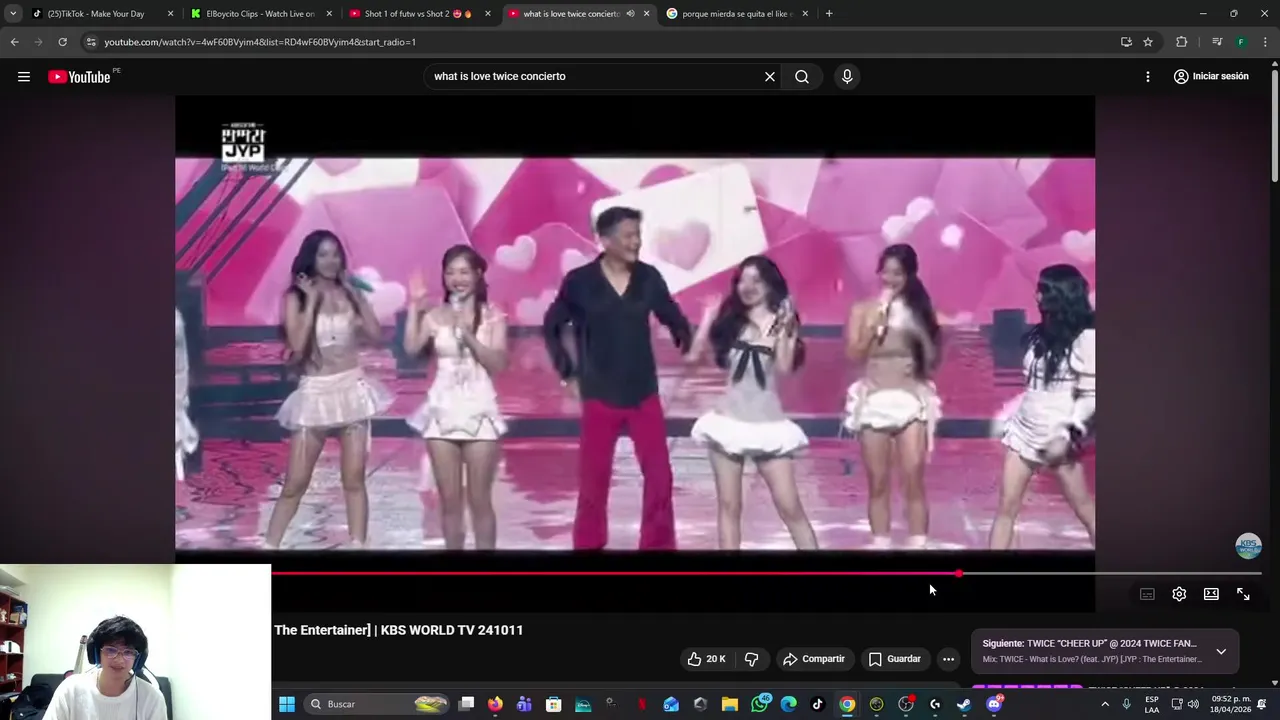View site information icon in address bar
This screenshot has width=1280, height=720.
coord(91,42)
